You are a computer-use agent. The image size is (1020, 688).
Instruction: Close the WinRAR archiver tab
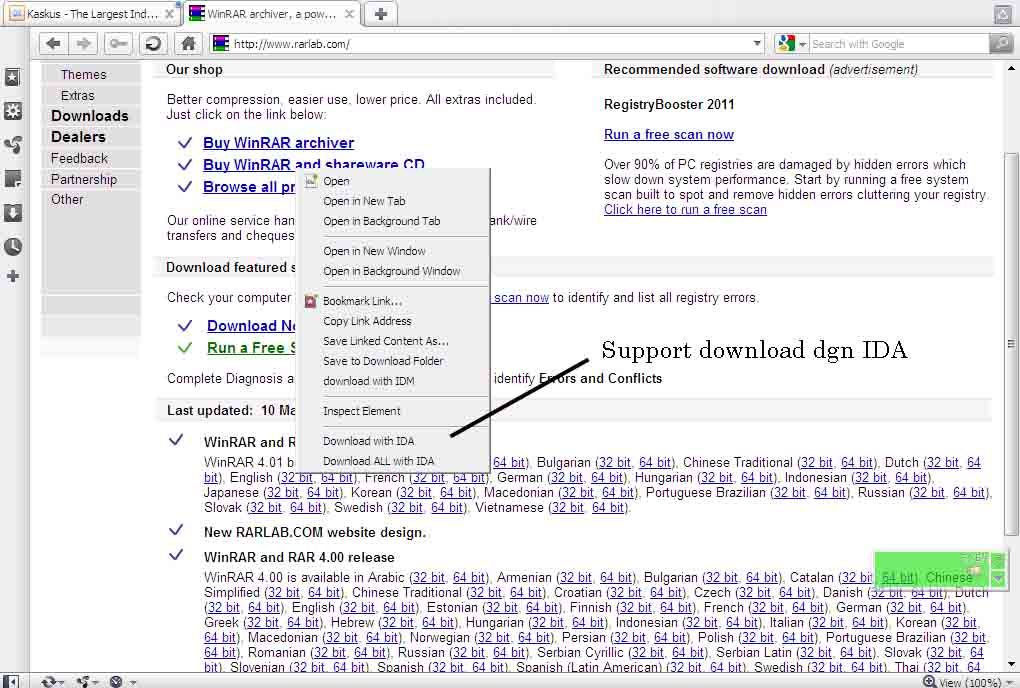point(349,14)
